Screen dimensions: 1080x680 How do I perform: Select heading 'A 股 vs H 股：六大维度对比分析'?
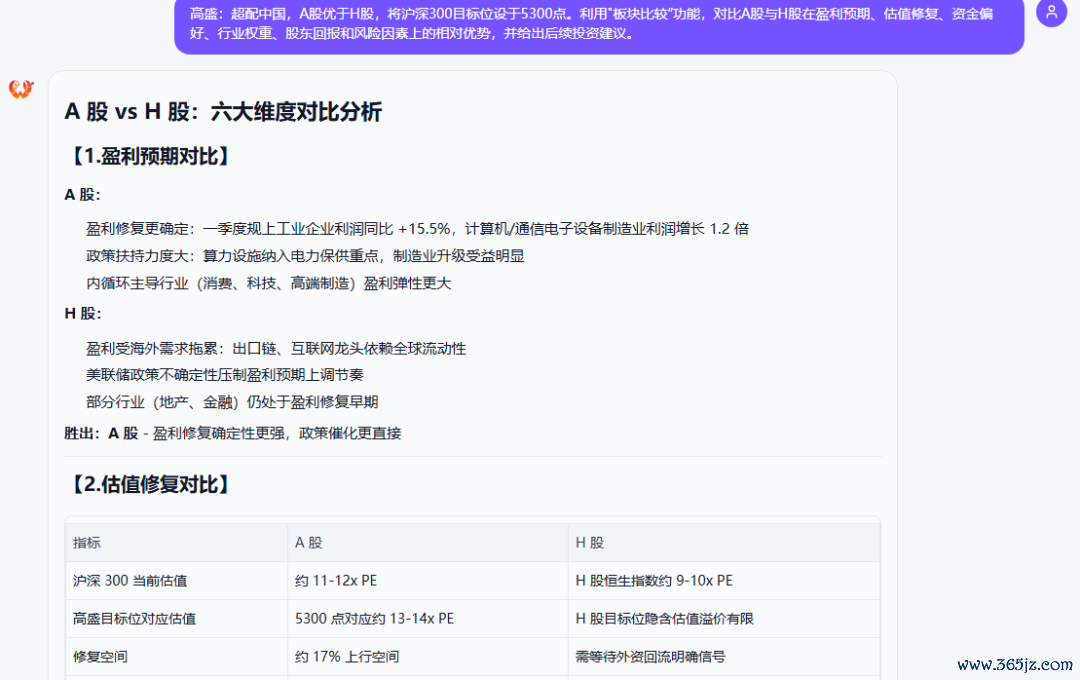click(223, 112)
